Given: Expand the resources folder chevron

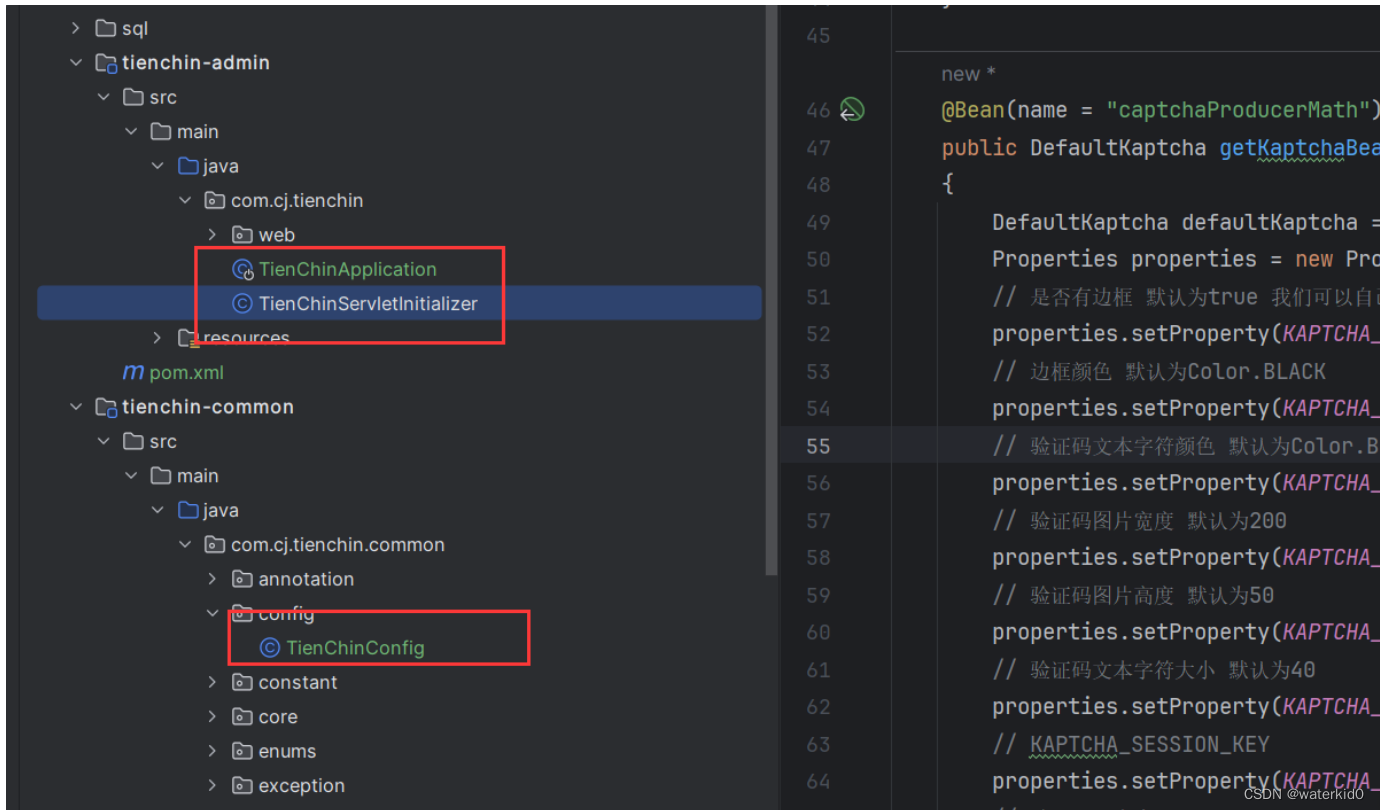Looking at the screenshot, I should [x=158, y=338].
